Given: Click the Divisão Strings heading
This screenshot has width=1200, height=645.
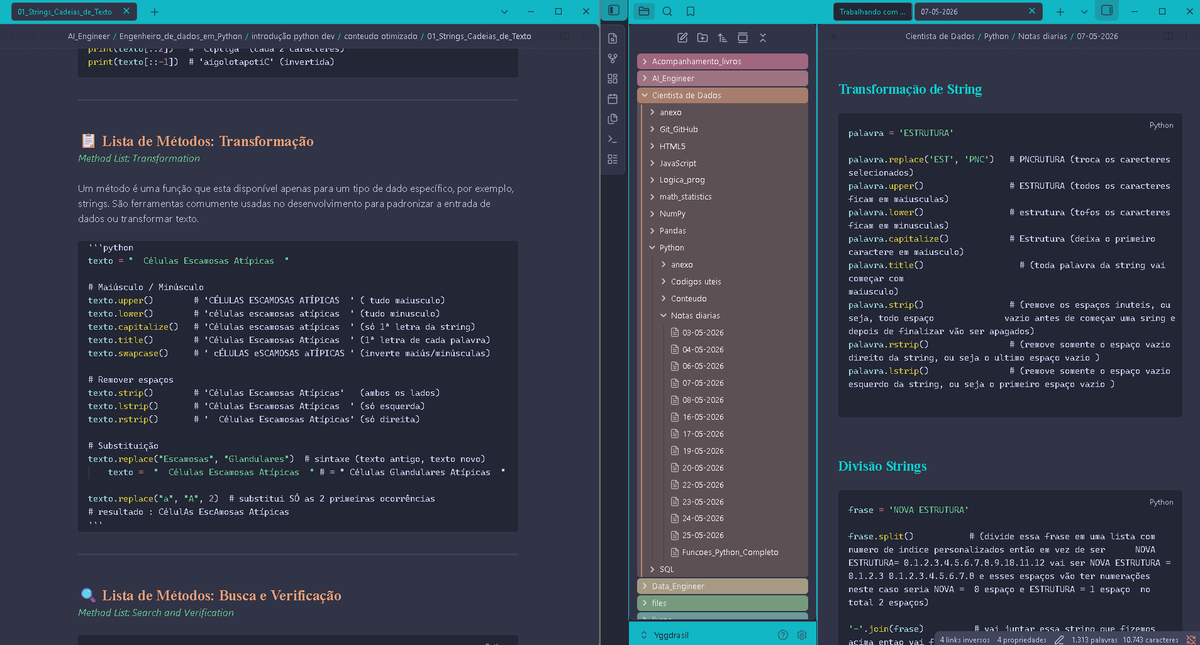Looking at the screenshot, I should click(x=882, y=466).
